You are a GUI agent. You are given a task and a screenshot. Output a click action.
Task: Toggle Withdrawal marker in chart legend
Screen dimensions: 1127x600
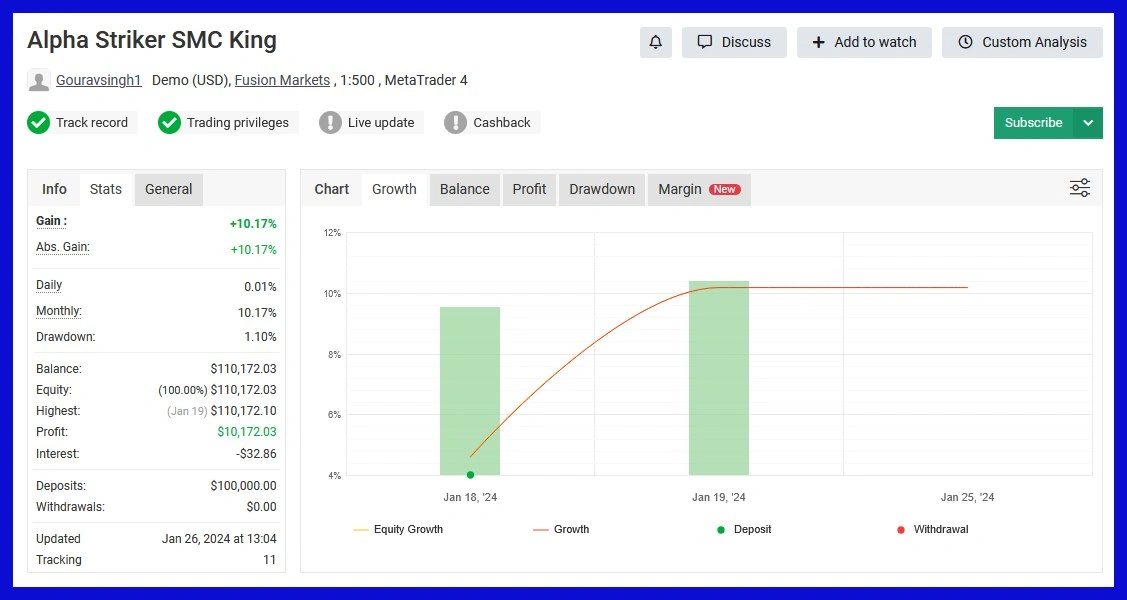[932, 529]
